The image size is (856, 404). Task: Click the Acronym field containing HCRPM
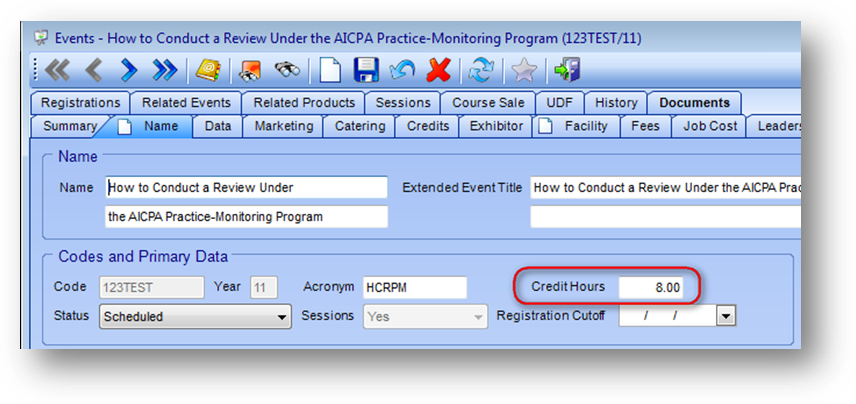[x=415, y=288]
